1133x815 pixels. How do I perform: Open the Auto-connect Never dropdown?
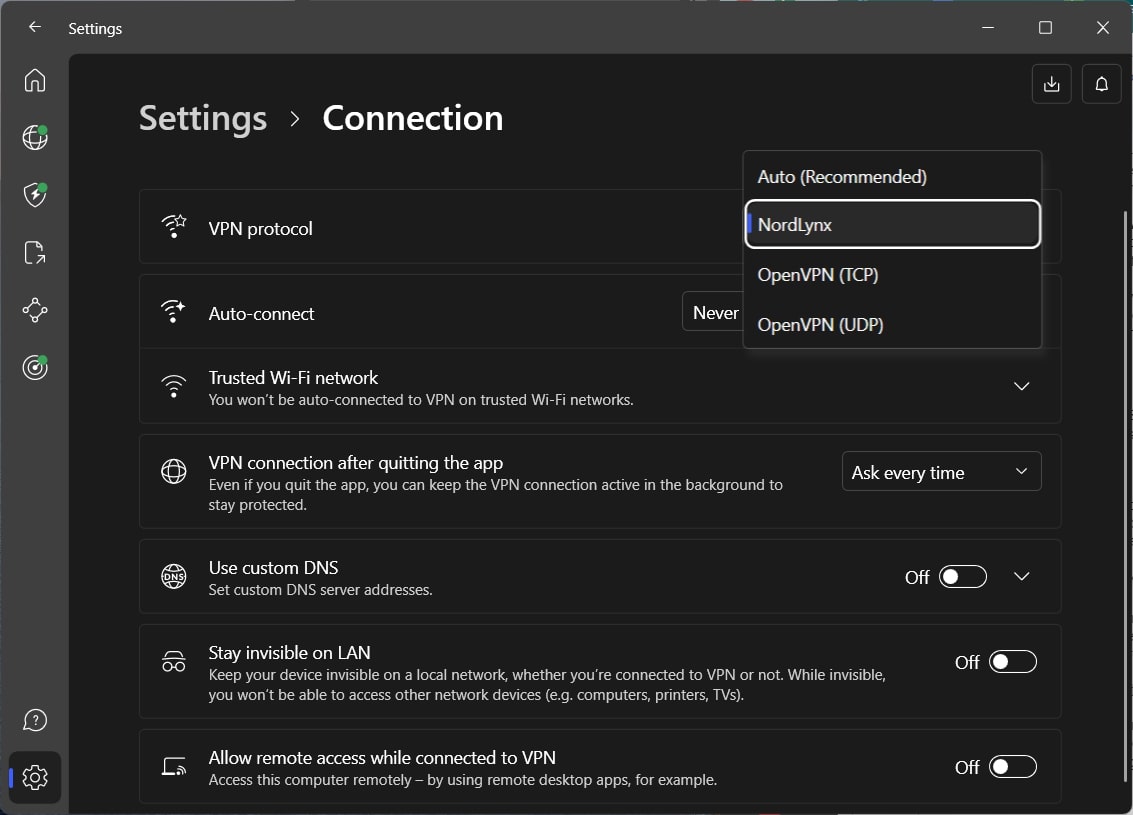tap(714, 311)
